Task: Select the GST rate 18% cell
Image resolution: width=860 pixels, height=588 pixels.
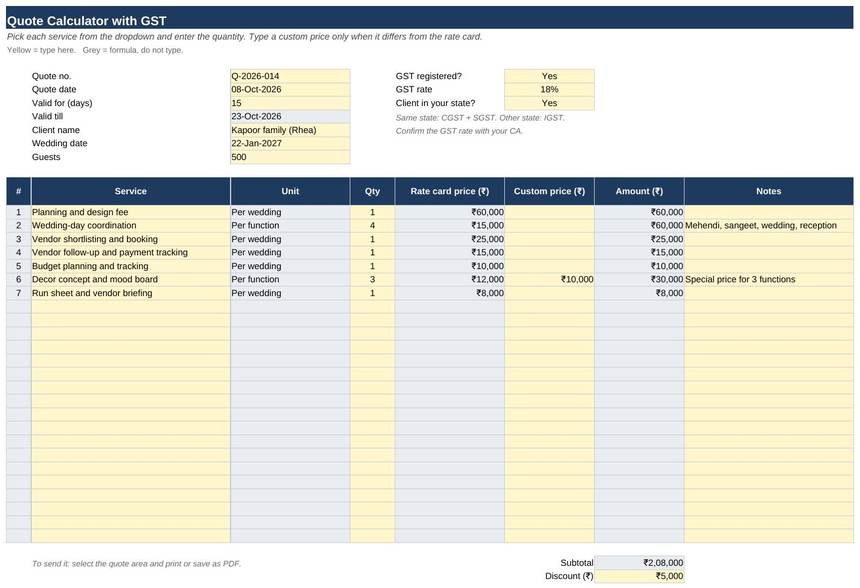Action: point(549,89)
